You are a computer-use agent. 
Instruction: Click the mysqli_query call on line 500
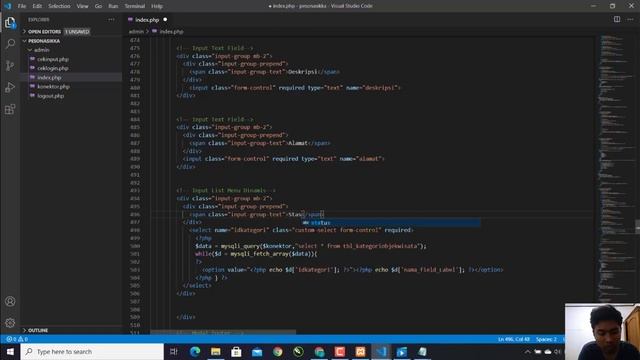point(239,246)
